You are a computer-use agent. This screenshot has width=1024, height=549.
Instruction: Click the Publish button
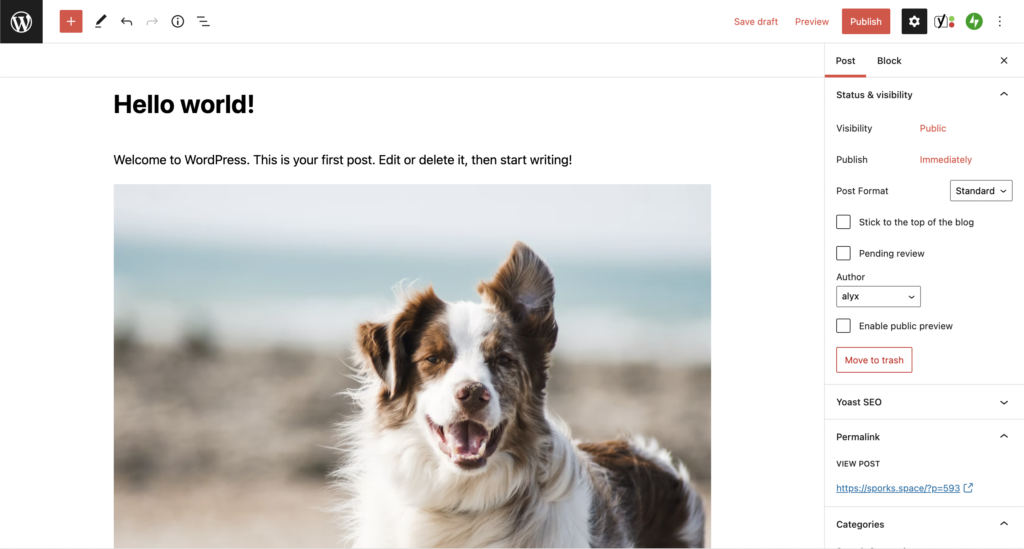[866, 22]
